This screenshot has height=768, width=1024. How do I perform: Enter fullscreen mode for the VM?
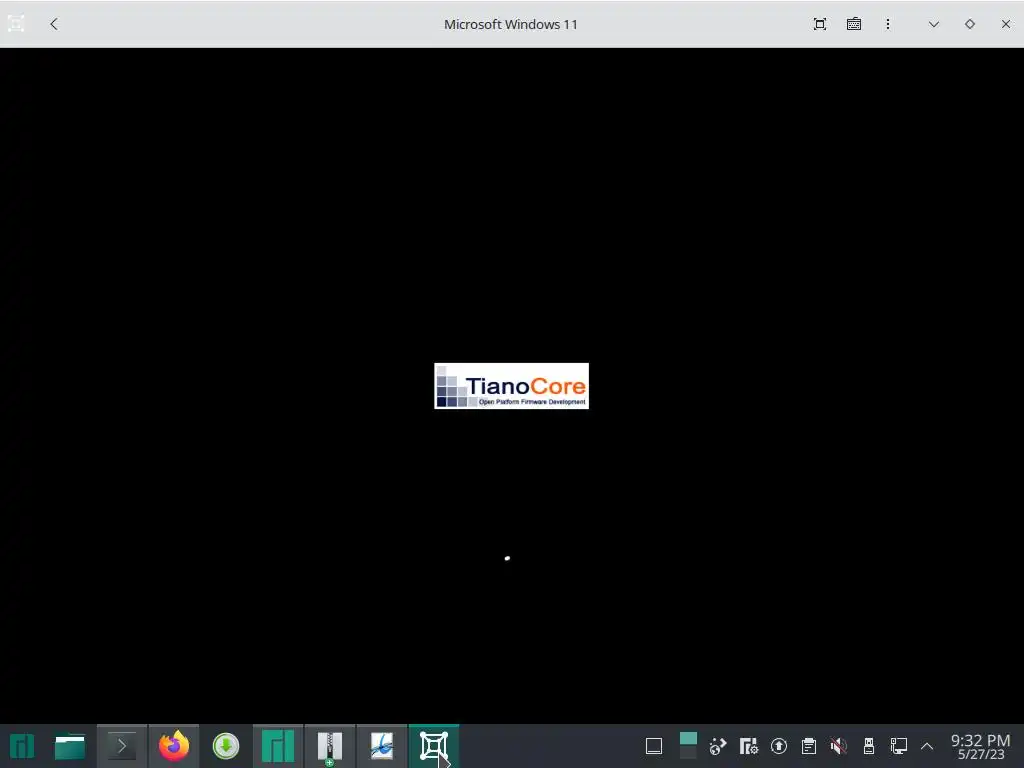point(820,24)
